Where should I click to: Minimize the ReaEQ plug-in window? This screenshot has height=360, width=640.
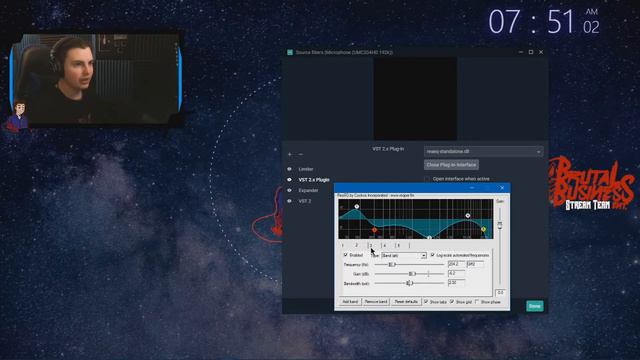pyautogui.click(x=472, y=188)
